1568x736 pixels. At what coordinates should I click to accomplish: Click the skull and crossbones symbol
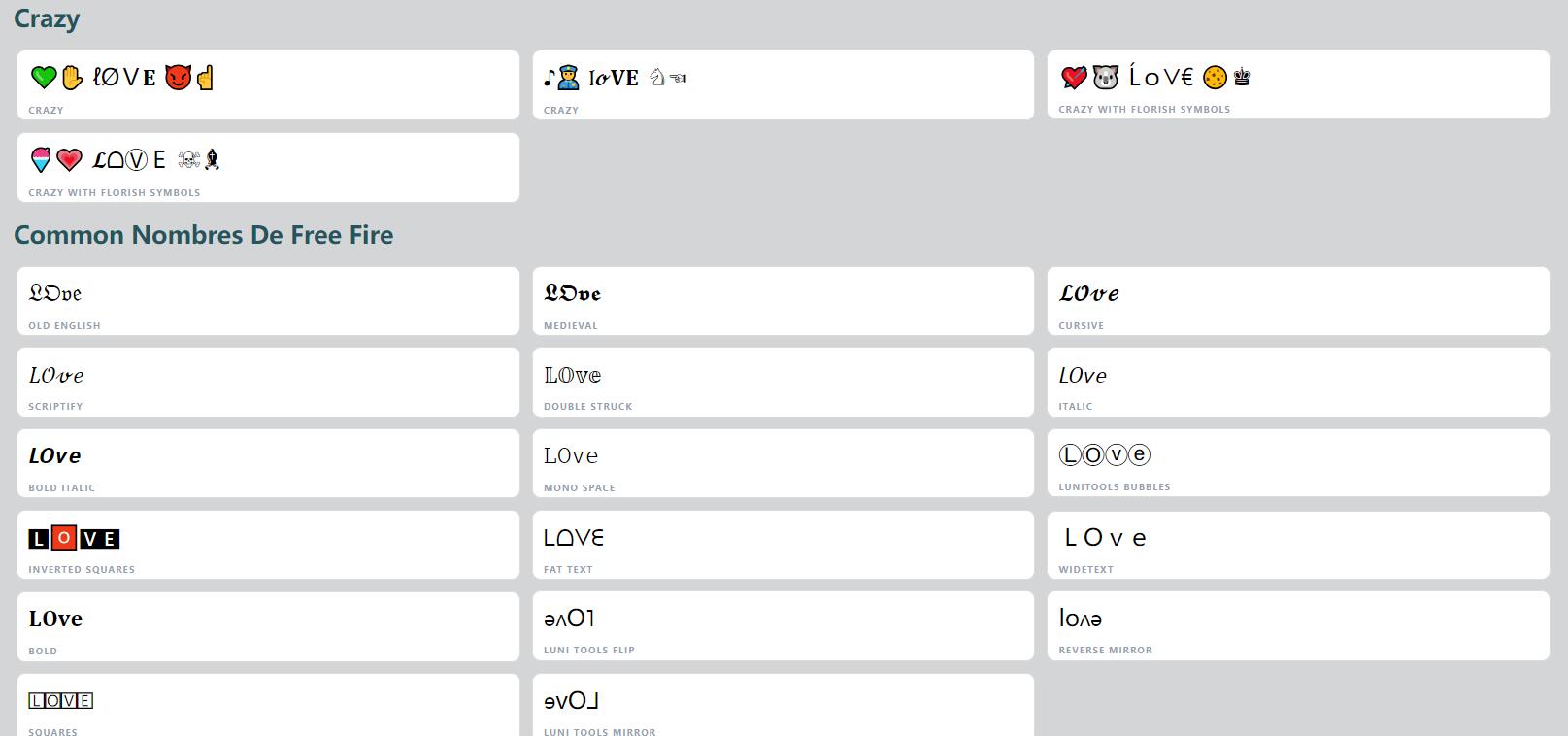(189, 159)
